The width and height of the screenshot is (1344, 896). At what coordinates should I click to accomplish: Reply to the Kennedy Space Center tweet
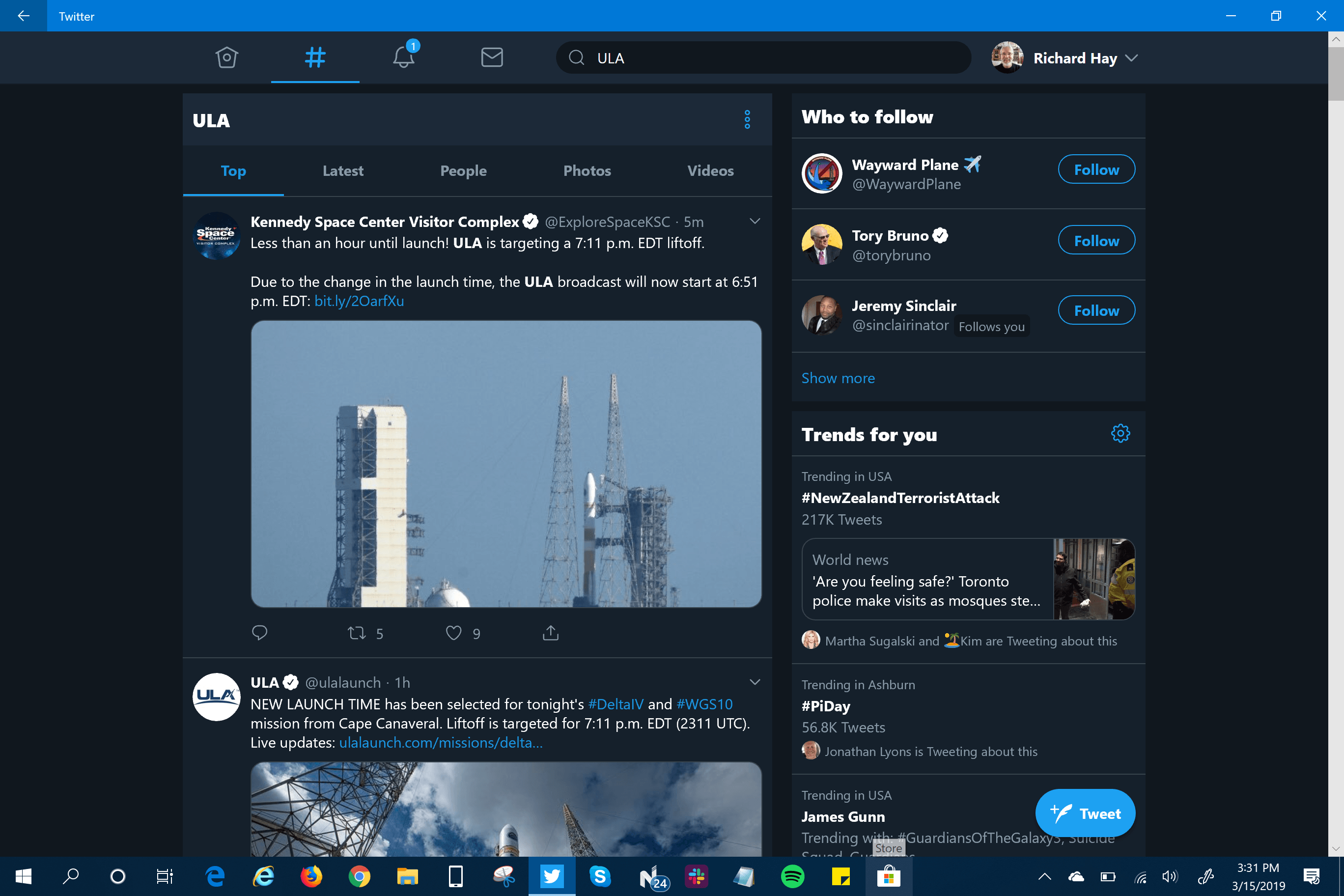point(259,633)
